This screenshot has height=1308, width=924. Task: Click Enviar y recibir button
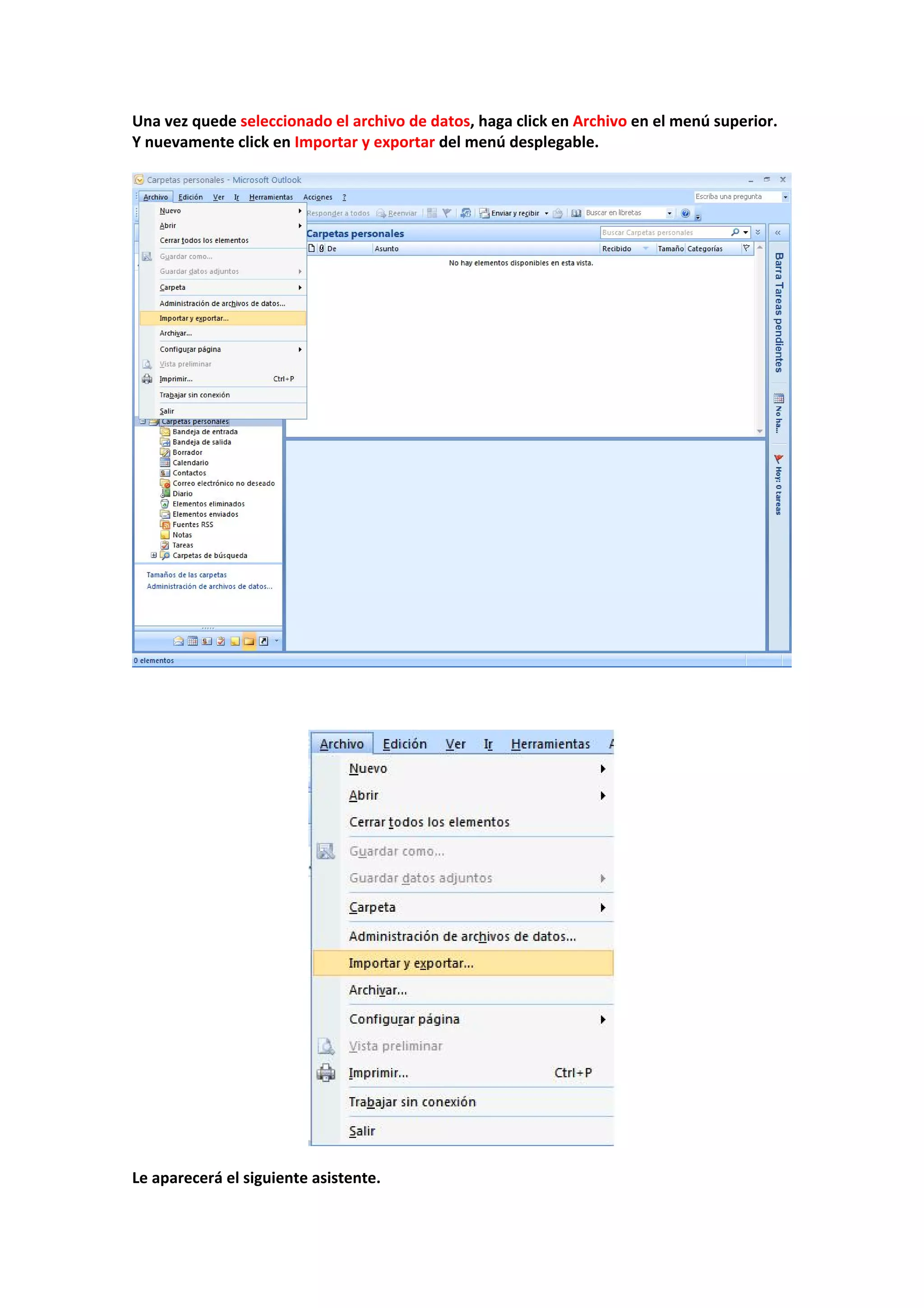coord(509,213)
